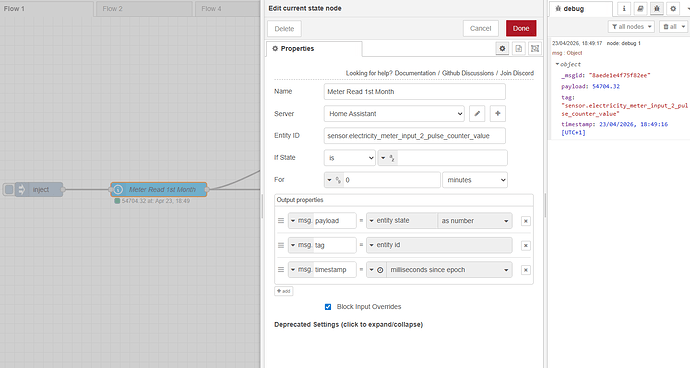Open the 'all nodes' debug filter dropdown

tap(631, 27)
